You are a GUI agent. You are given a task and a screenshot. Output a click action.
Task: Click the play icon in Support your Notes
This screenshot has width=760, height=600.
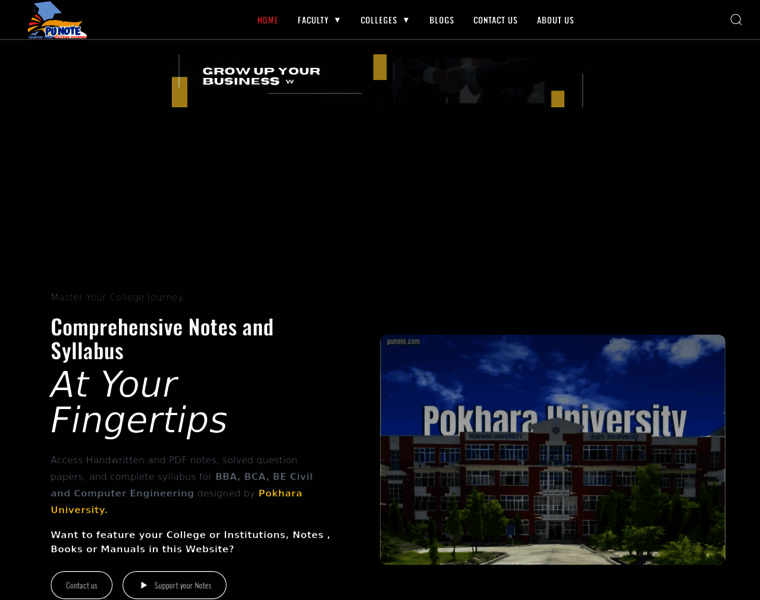[143, 585]
